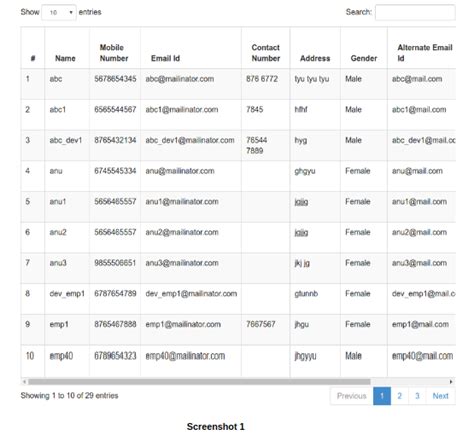Screen dimensions: 474x435
Task: Click mobile number 6789654323
Action: [115, 356]
